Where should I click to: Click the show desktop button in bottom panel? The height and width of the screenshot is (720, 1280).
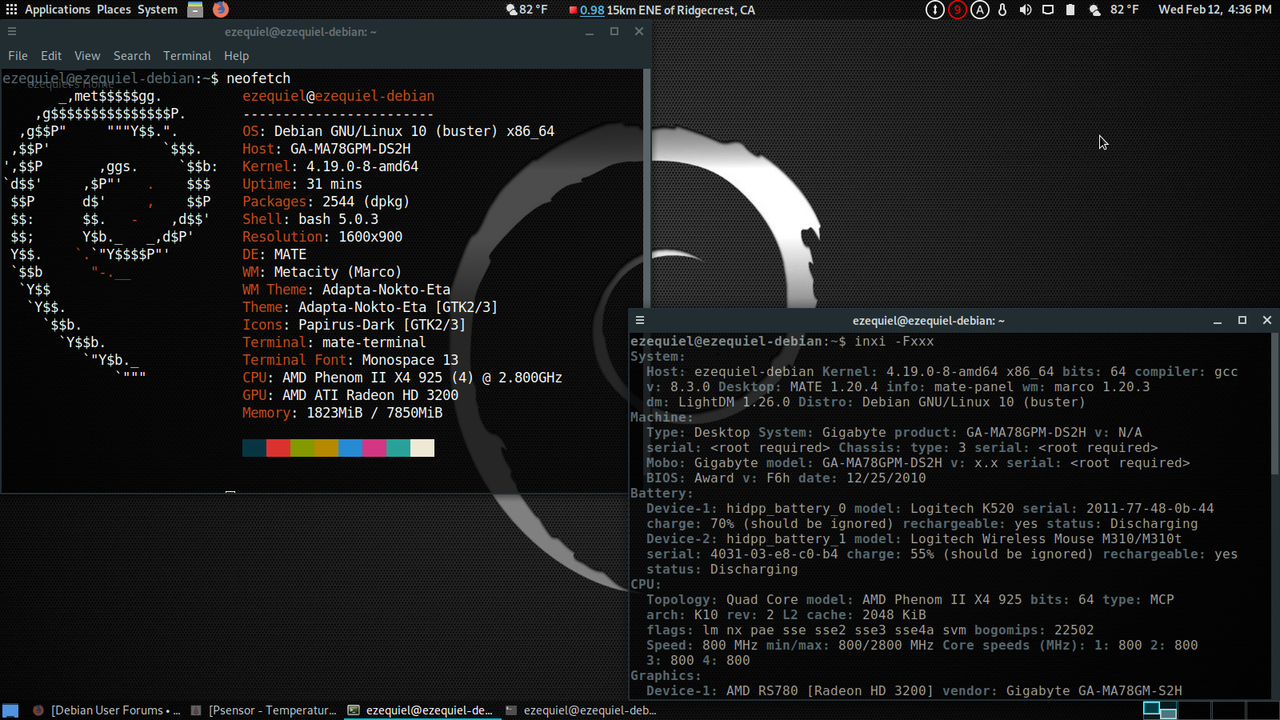point(10,710)
